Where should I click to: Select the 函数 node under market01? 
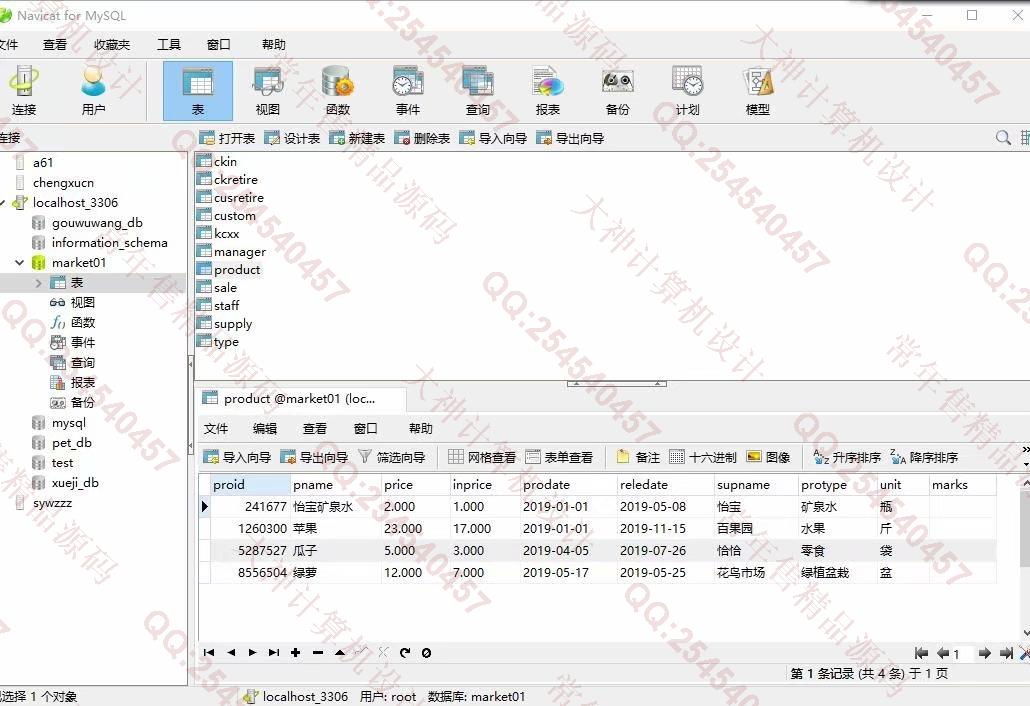pos(83,322)
